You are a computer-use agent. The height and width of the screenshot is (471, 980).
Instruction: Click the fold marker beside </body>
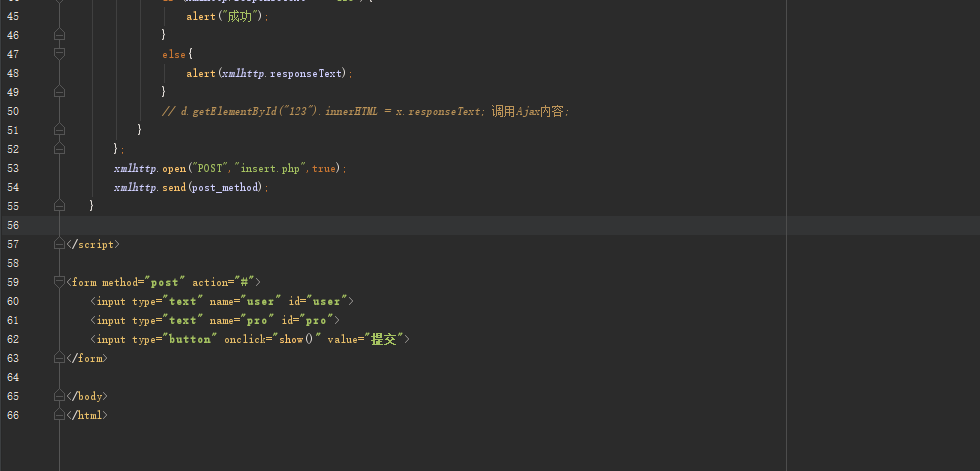click(x=59, y=396)
